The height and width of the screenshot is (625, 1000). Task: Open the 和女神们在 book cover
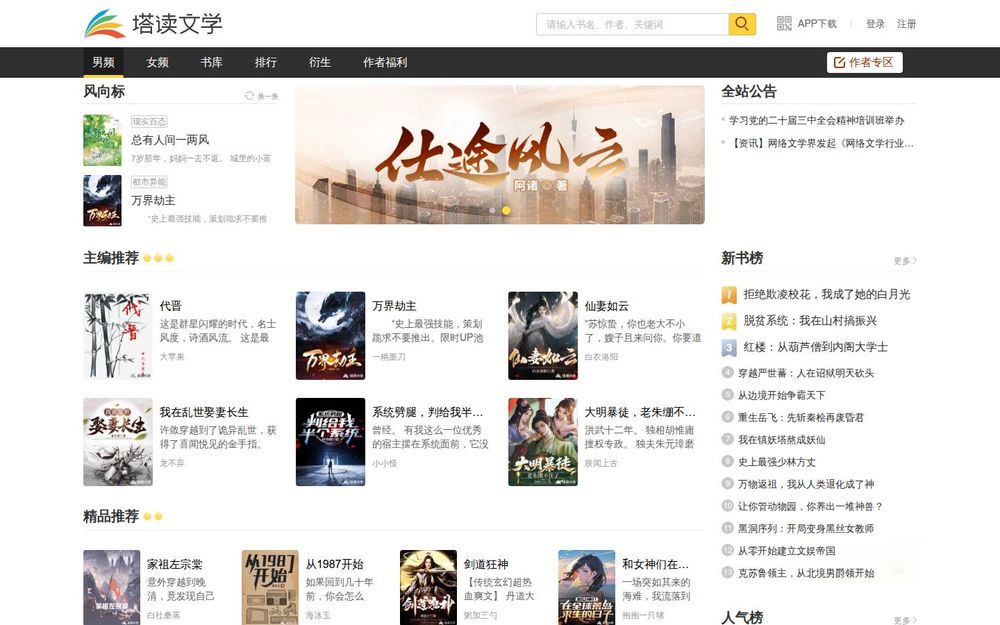[586, 587]
